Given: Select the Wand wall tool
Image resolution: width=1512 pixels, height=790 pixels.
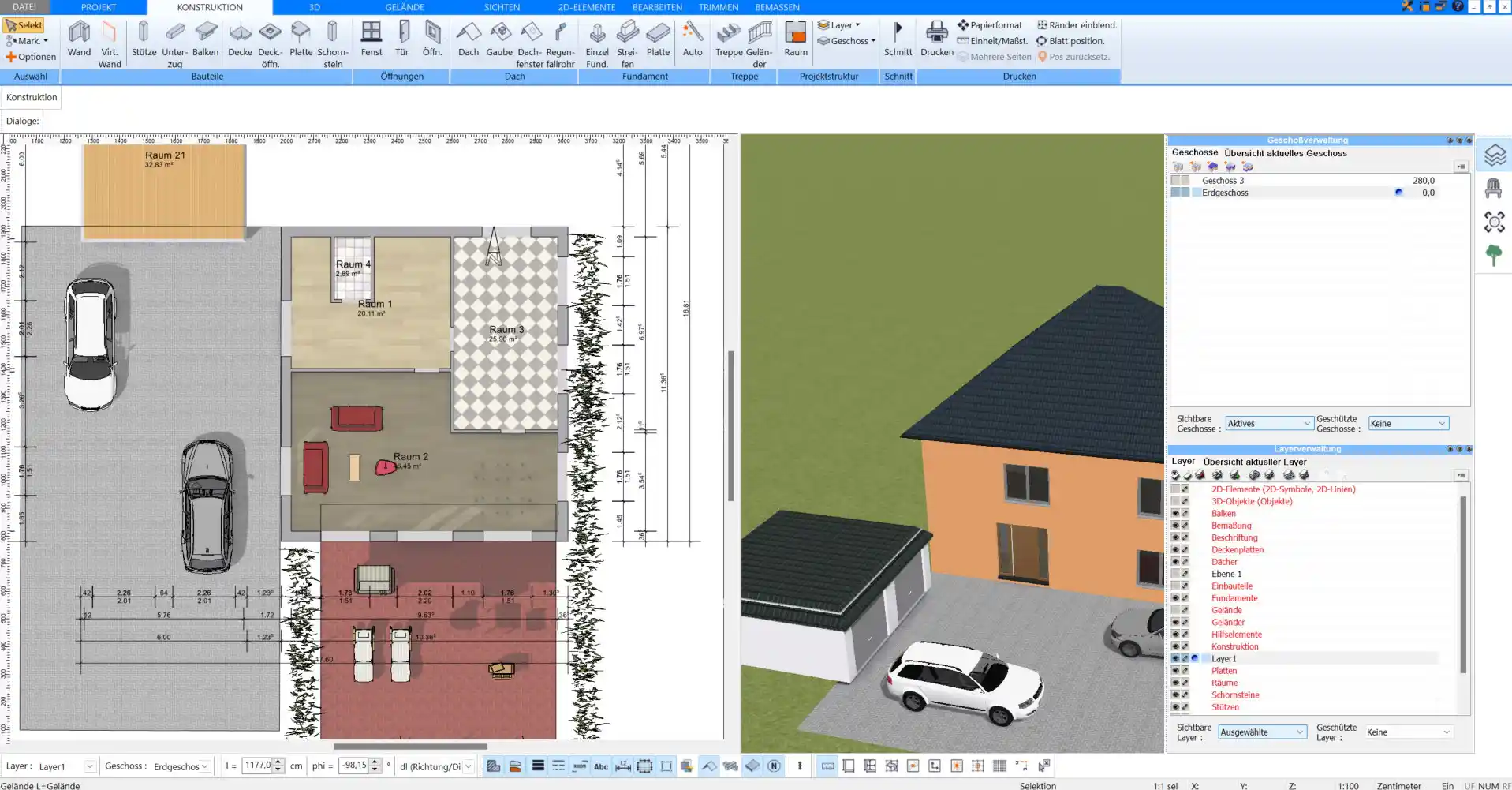Looking at the screenshot, I should 79,39.
